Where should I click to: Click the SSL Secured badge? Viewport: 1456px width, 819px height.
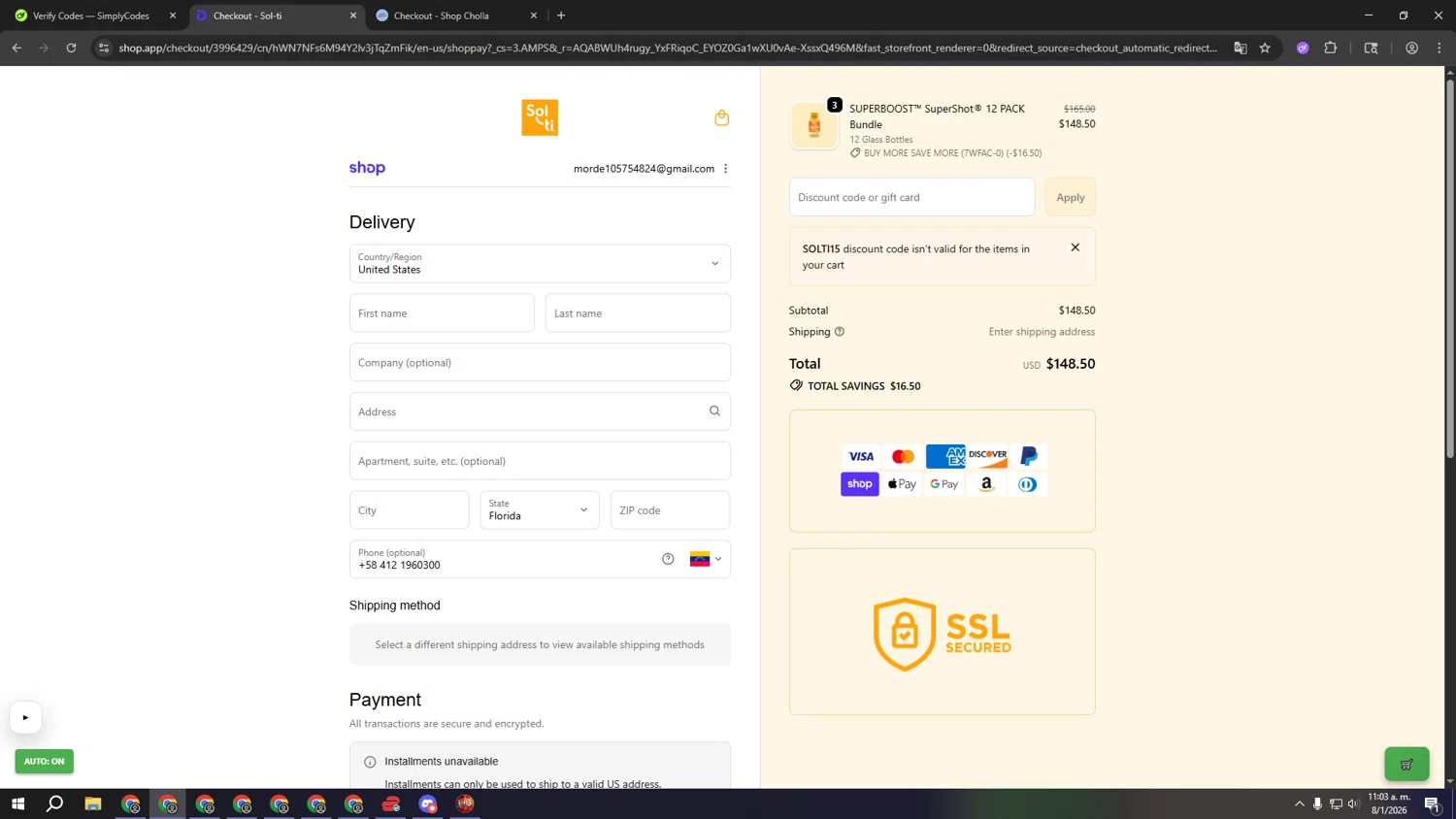tap(943, 634)
